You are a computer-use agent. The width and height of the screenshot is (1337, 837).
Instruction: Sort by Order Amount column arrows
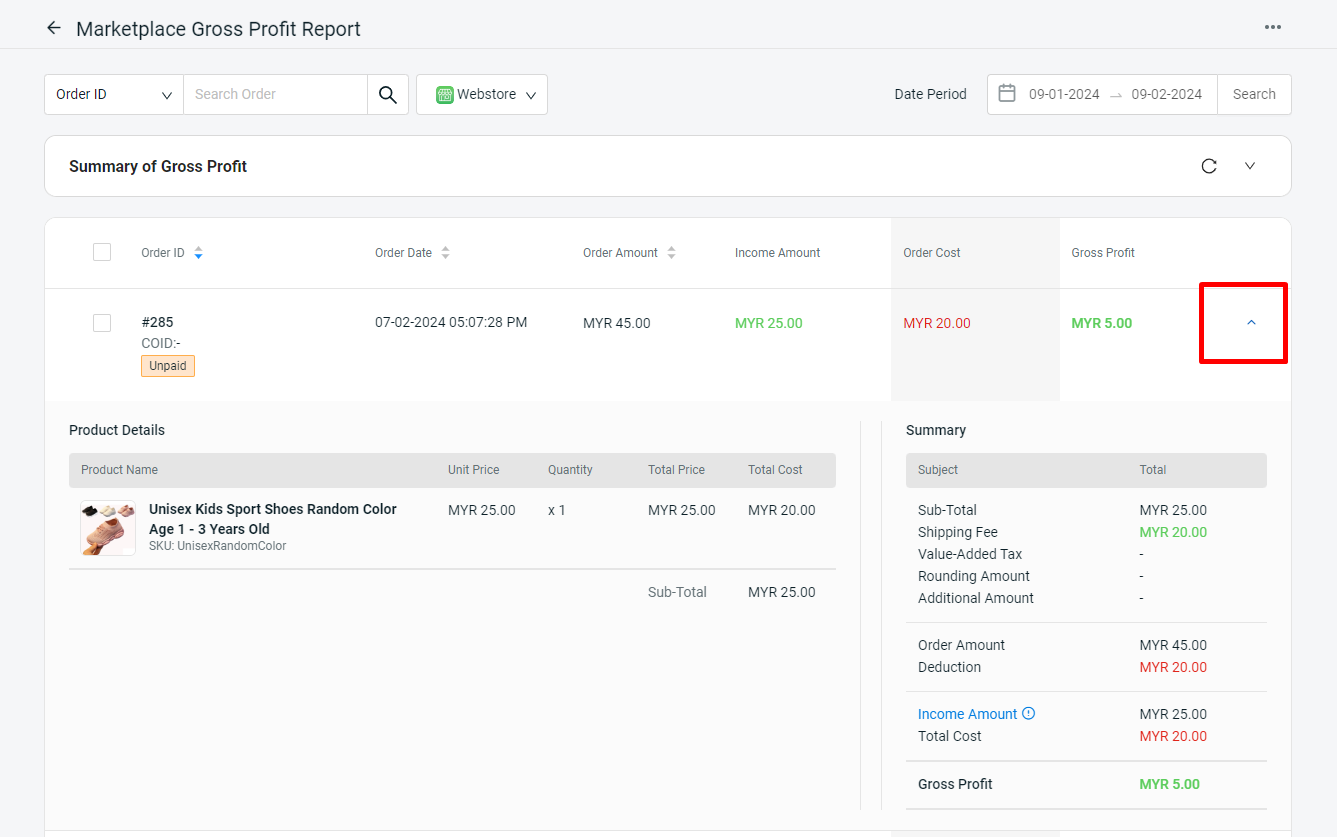[x=671, y=253]
